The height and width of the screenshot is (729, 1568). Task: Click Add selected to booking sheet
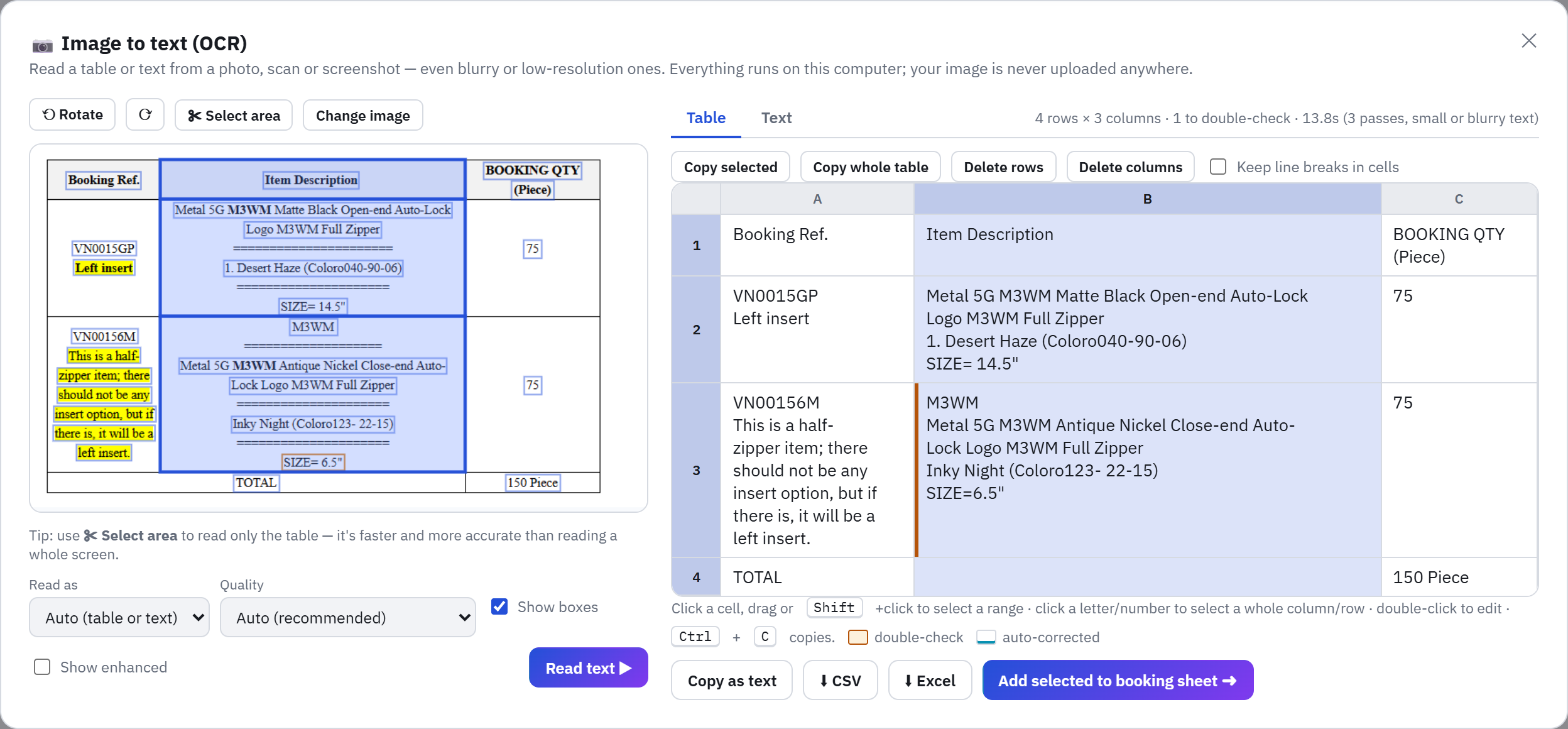tap(1118, 681)
